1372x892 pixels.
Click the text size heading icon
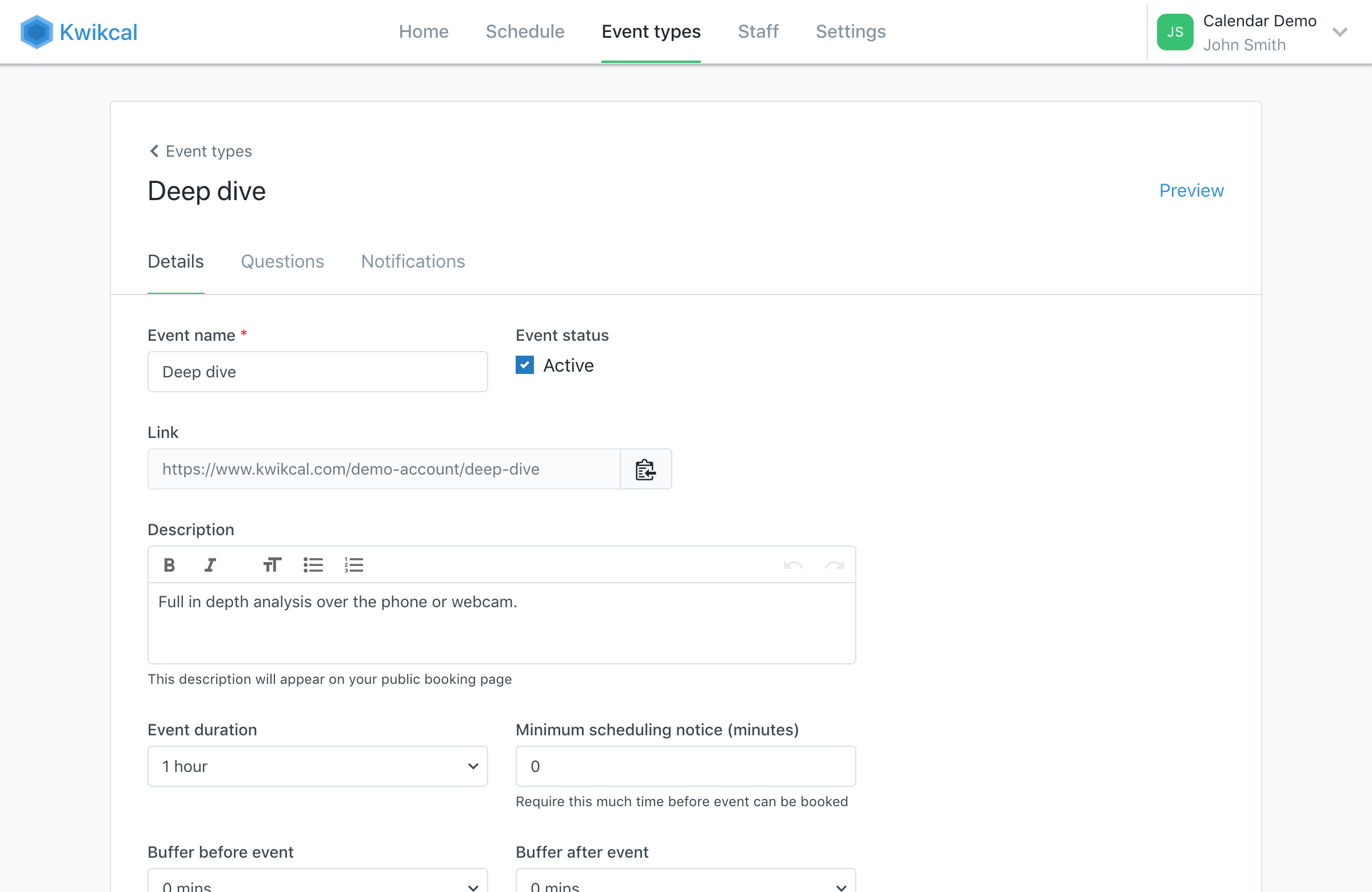[x=272, y=565]
